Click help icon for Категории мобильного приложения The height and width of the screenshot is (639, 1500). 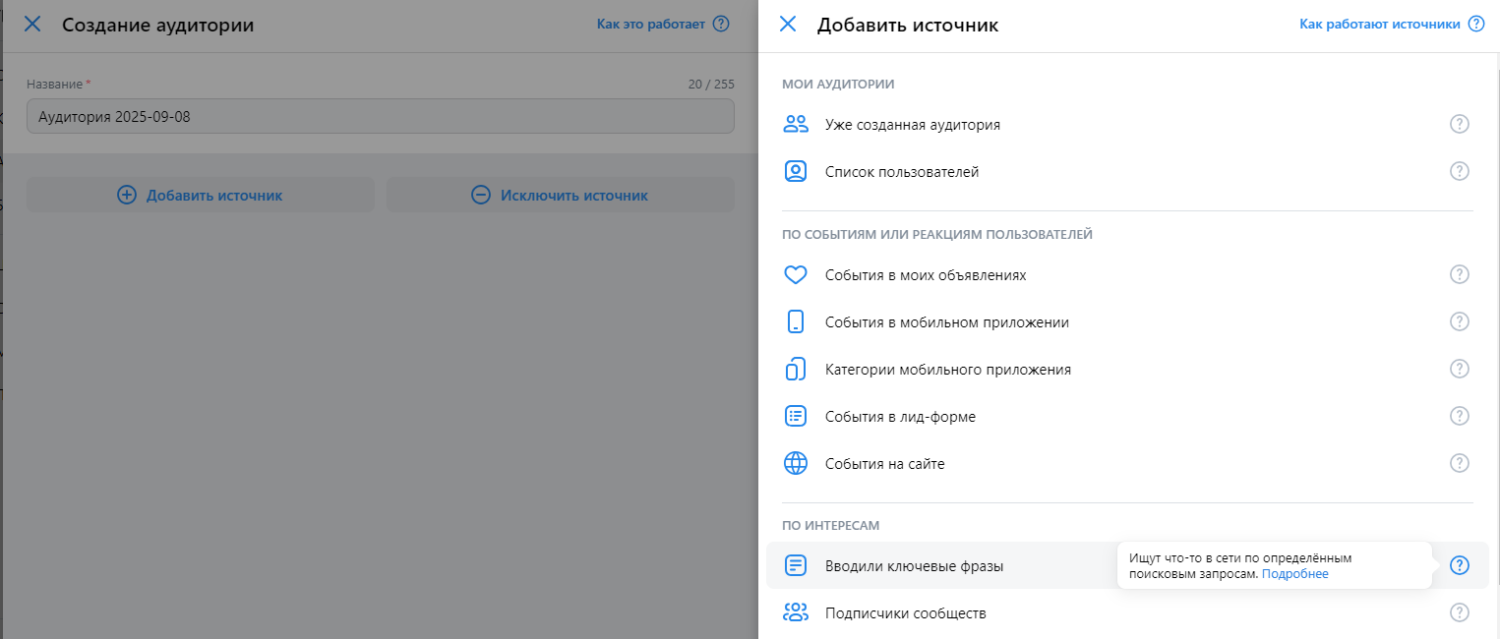pos(1459,369)
